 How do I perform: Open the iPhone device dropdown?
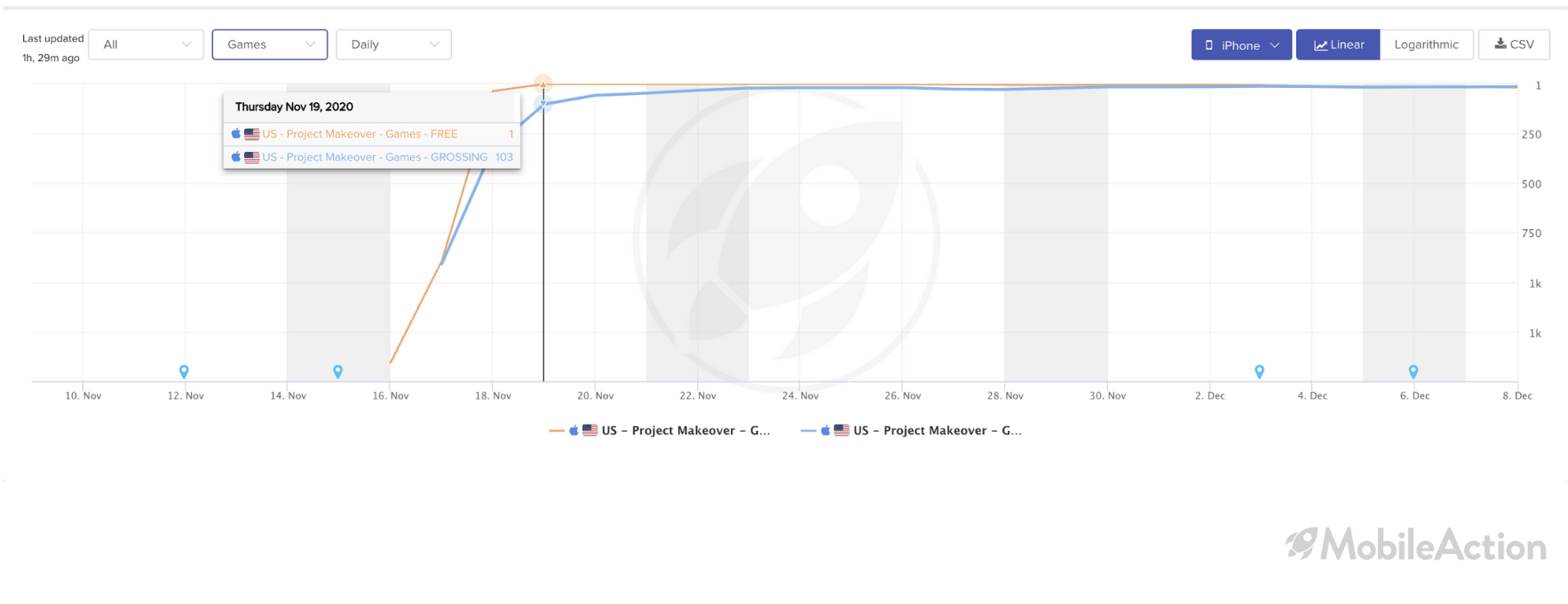1241,44
